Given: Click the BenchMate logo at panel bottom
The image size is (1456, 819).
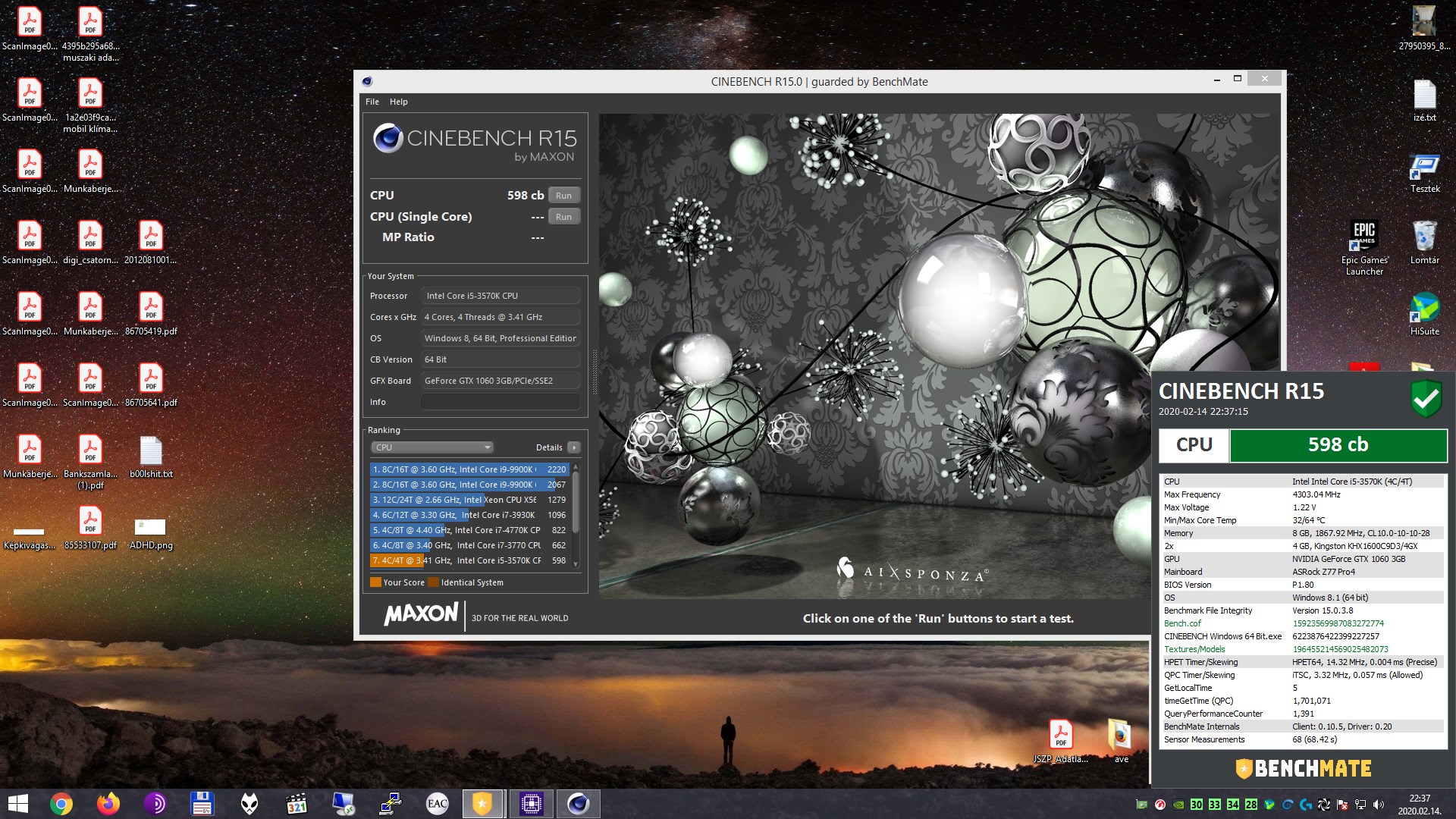Looking at the screenshot, I should tap(1304, 769).
